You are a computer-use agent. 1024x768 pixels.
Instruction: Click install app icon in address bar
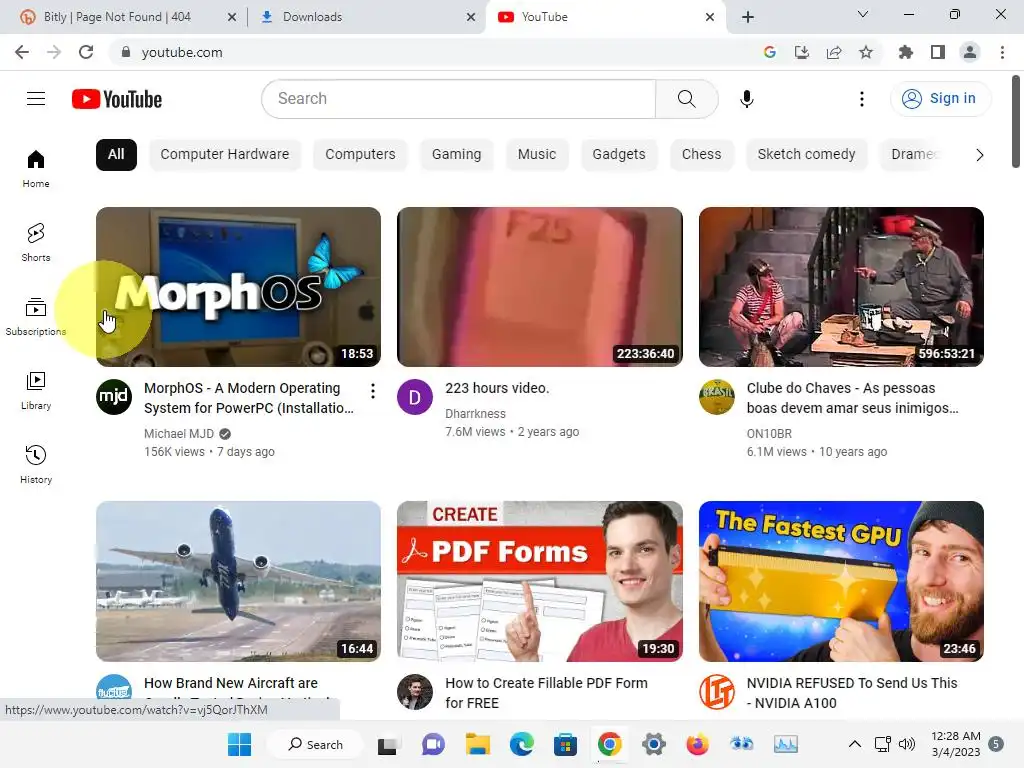[x=801, y=52]
